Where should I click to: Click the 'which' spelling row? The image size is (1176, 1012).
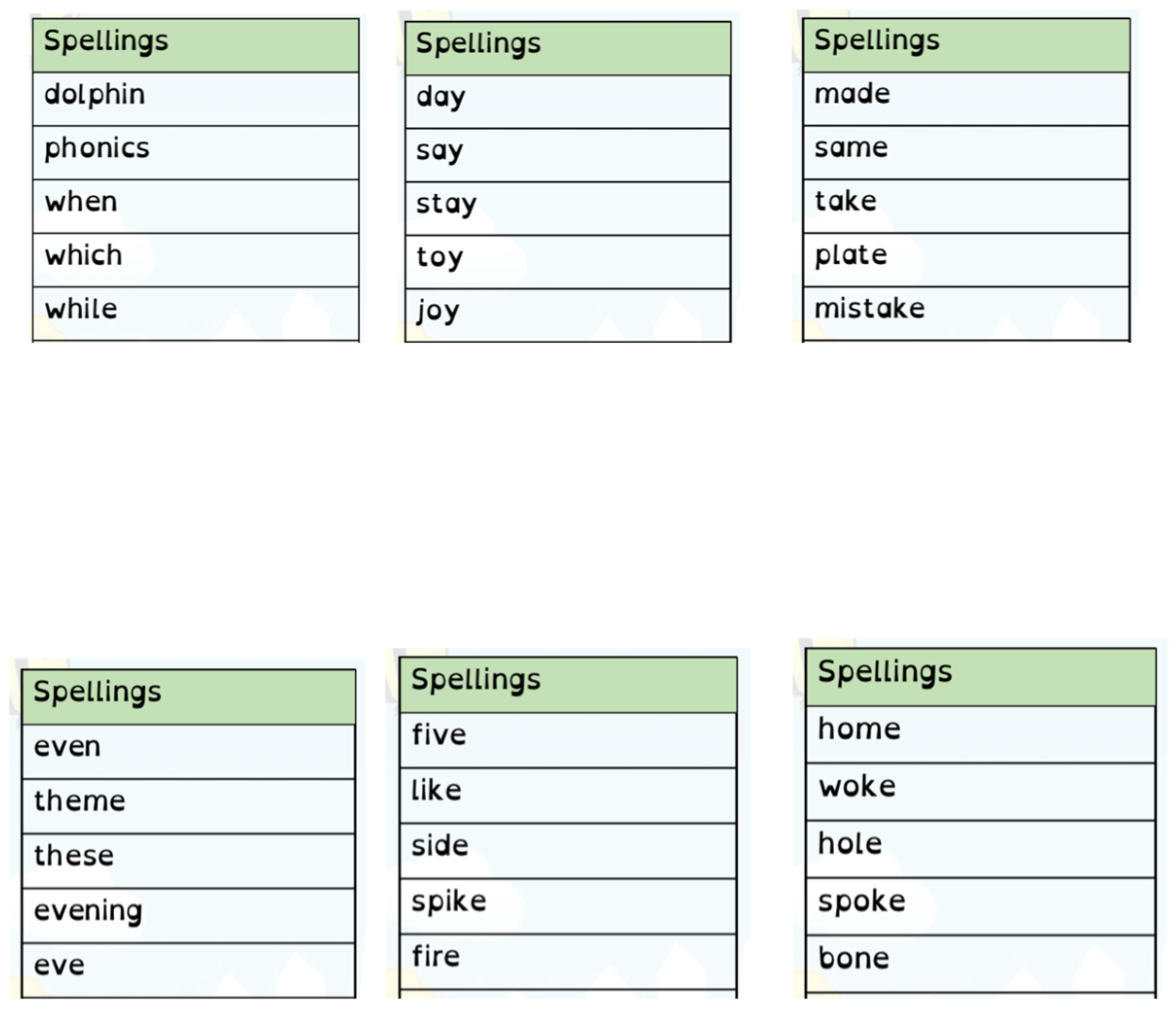pos(196,260)
